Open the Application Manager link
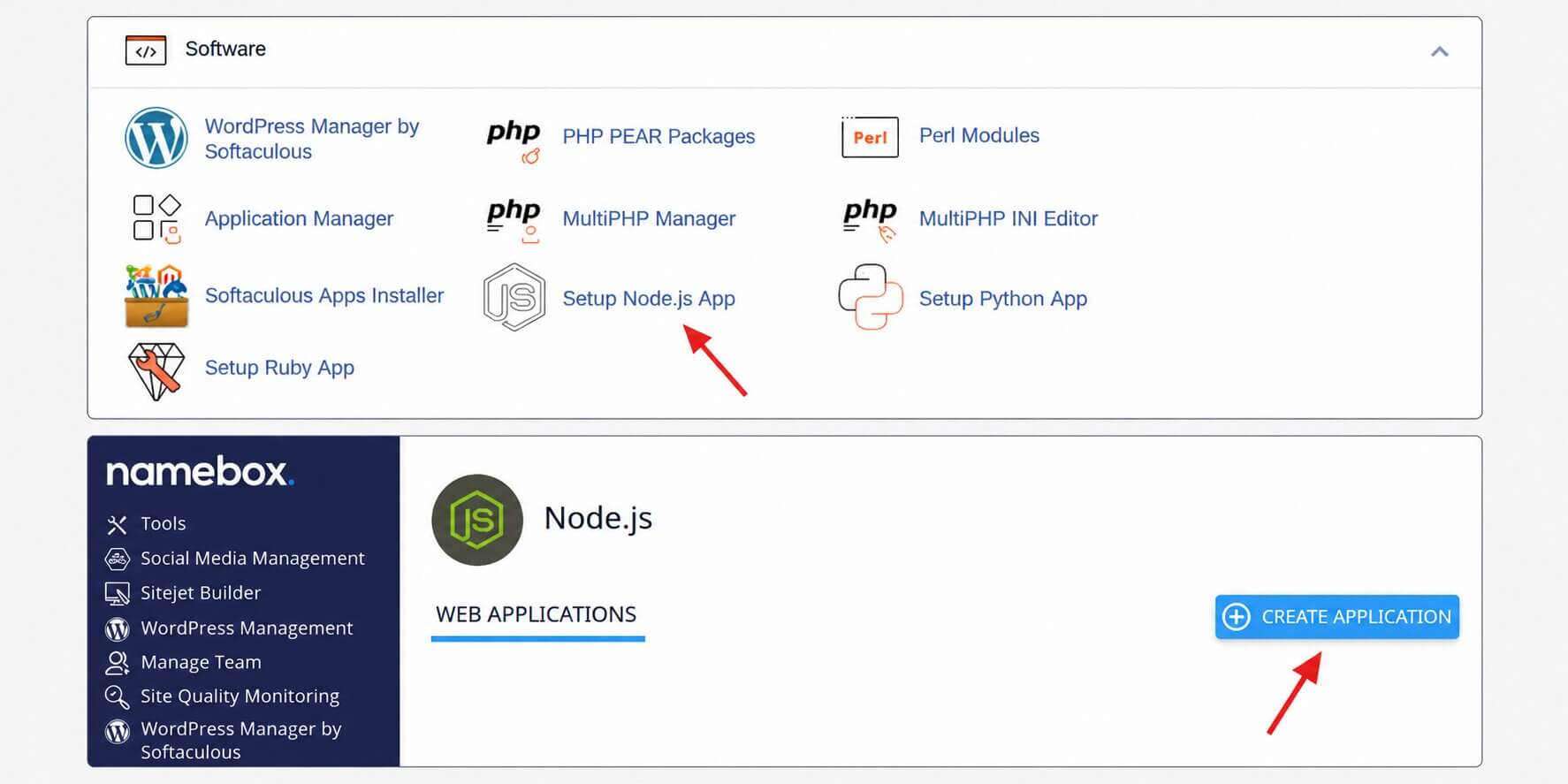1568x784 pixels. point(299,218)
